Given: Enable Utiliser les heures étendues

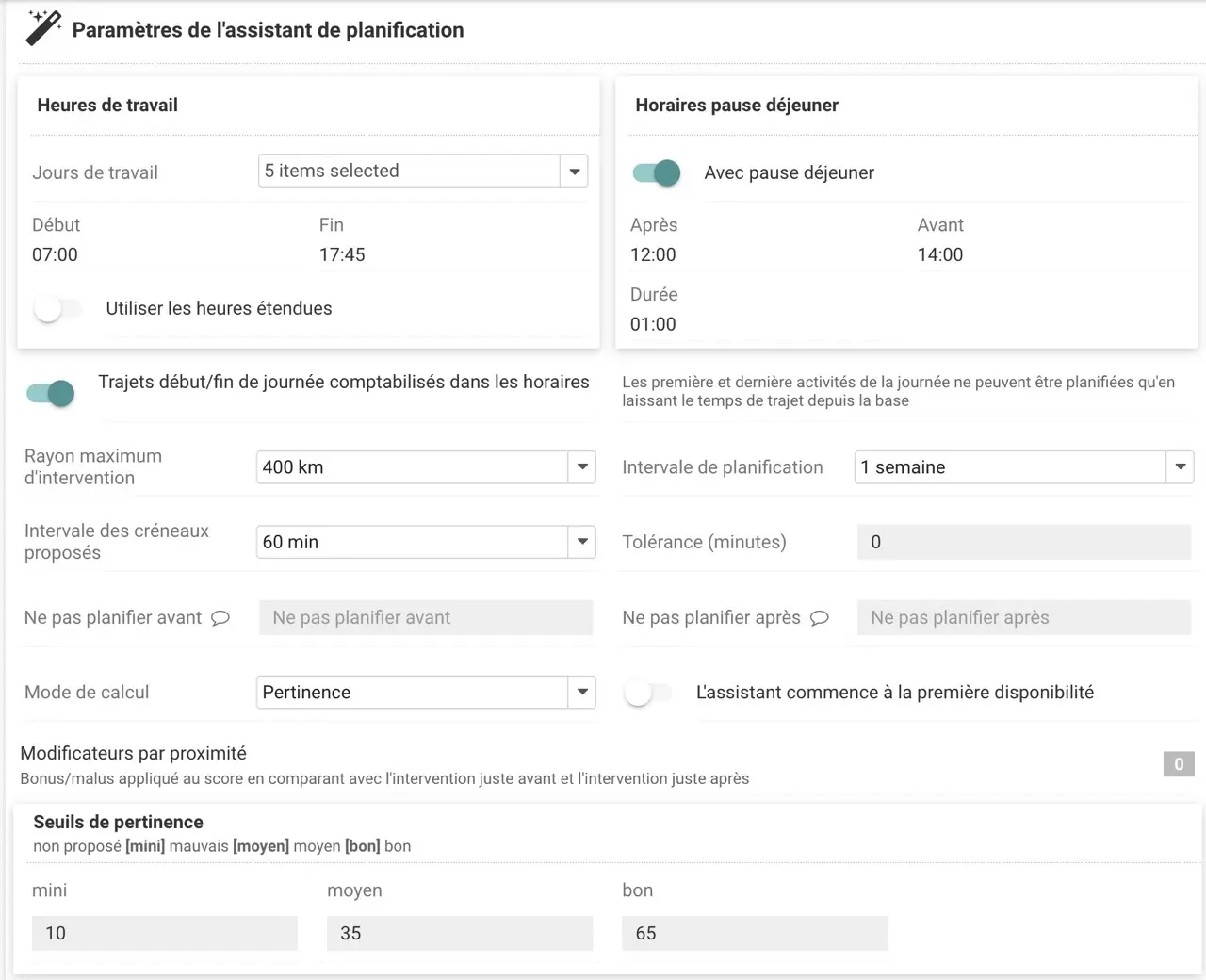Looking at the screenshot, I should click(x=57, y=308).
